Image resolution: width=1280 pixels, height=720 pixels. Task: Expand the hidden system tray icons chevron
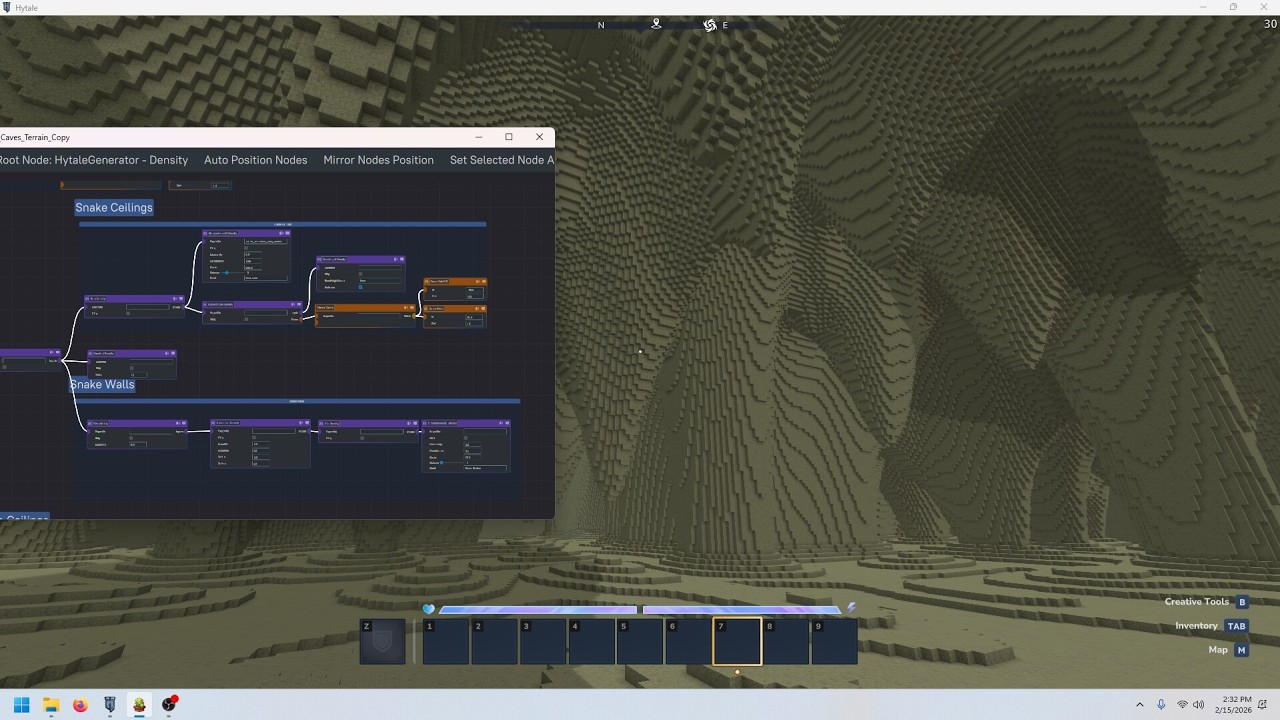[x=1139, y=705]
